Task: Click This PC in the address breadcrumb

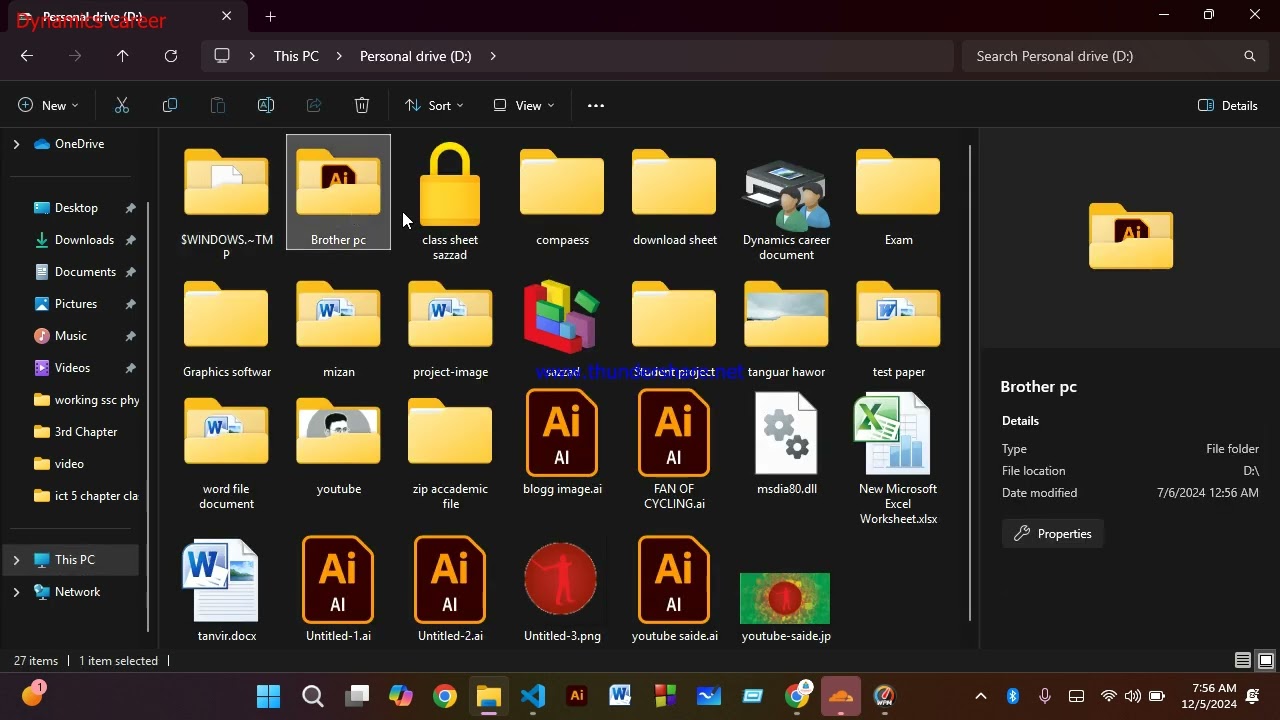Action: (296, 56)
